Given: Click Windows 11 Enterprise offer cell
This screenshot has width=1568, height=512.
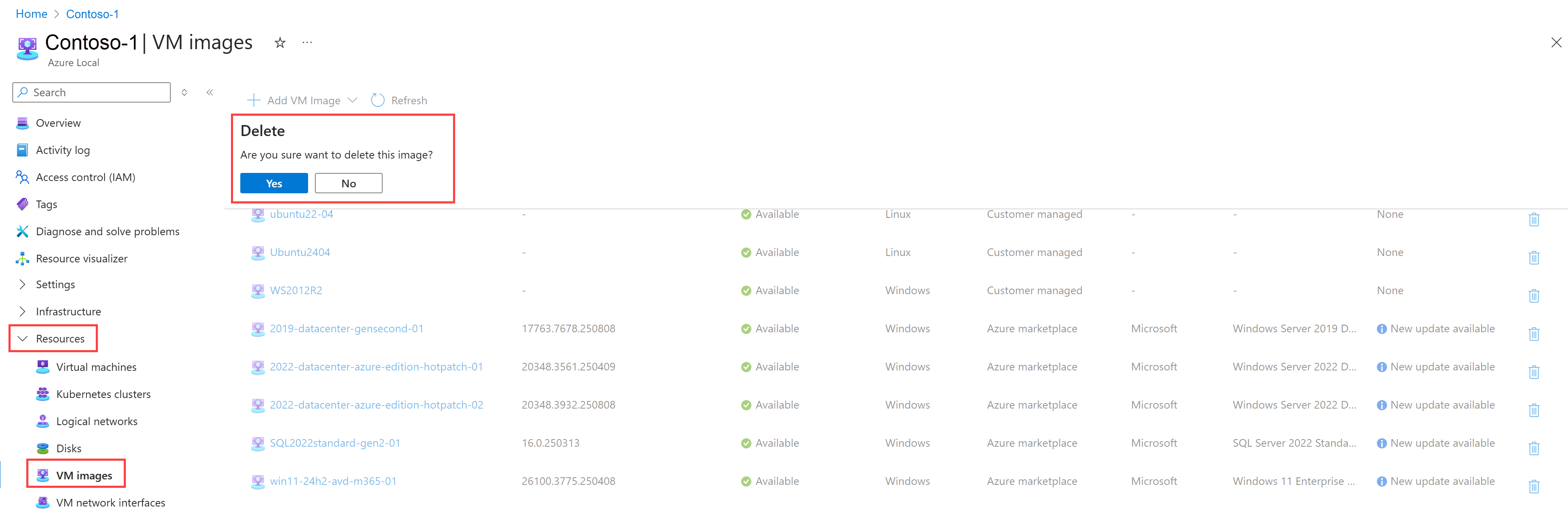Looking at the screenshot, I should [1294, 481].
